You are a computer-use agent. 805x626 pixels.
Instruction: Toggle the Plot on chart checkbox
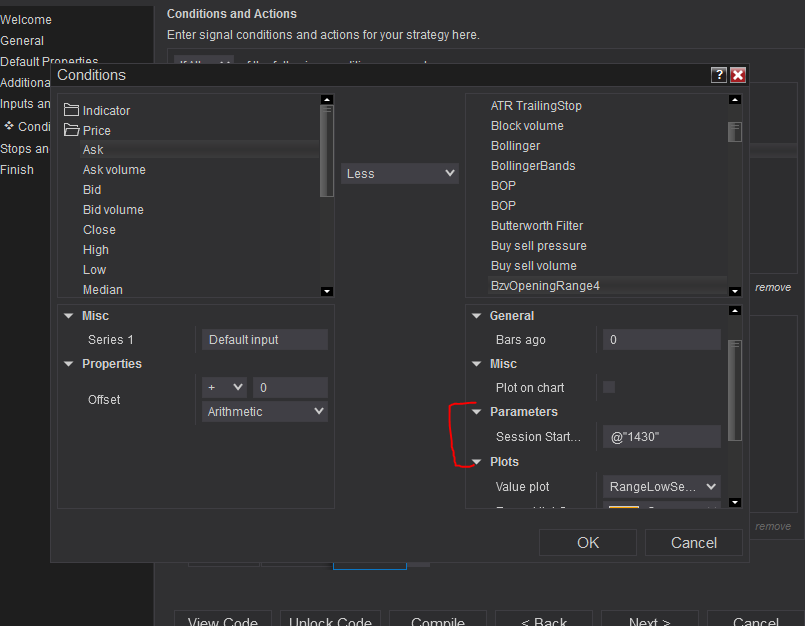pyautogui.click(x=609, y=387)
